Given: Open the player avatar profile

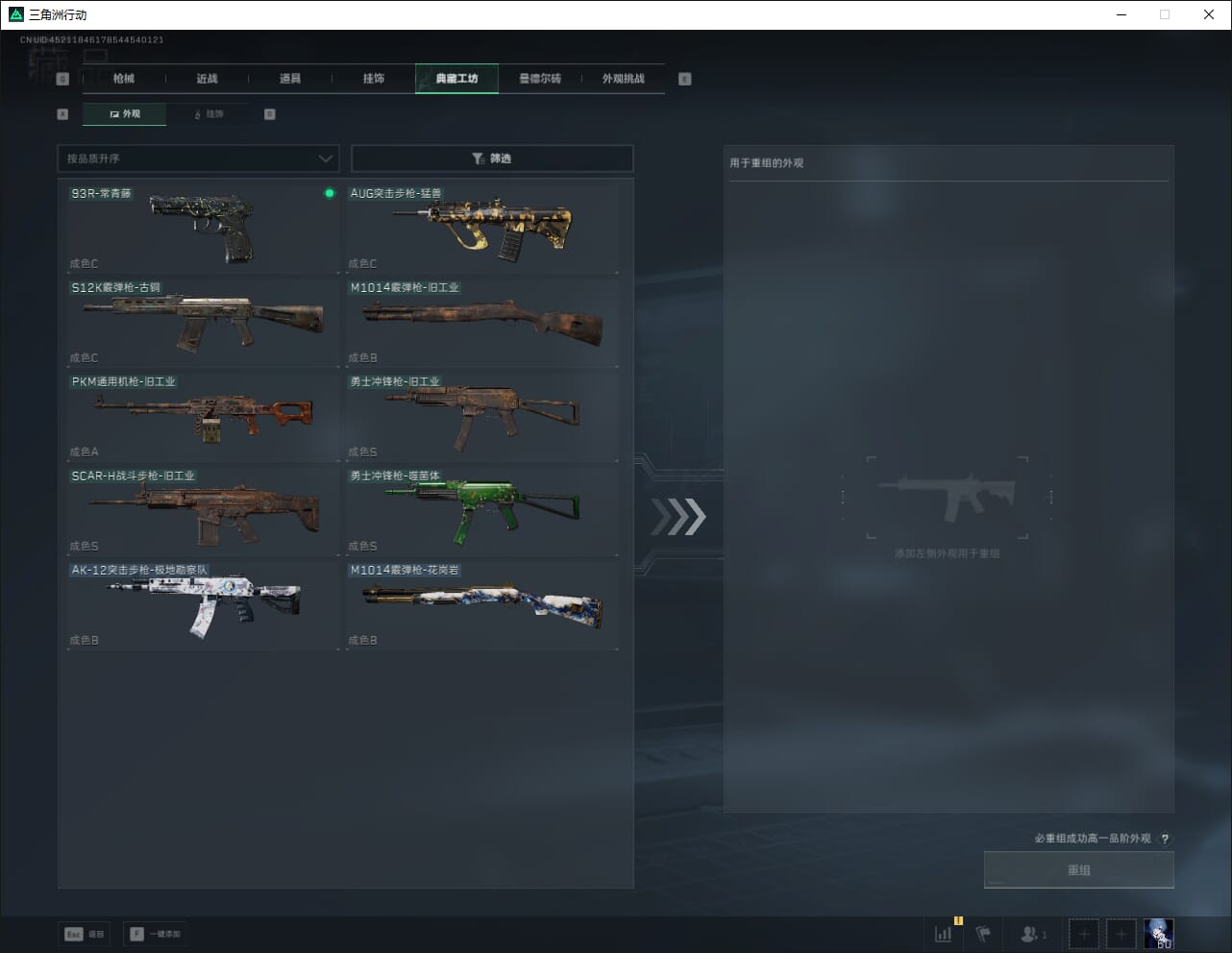Looking at the screenshot, I should (x=1159, y=934).
